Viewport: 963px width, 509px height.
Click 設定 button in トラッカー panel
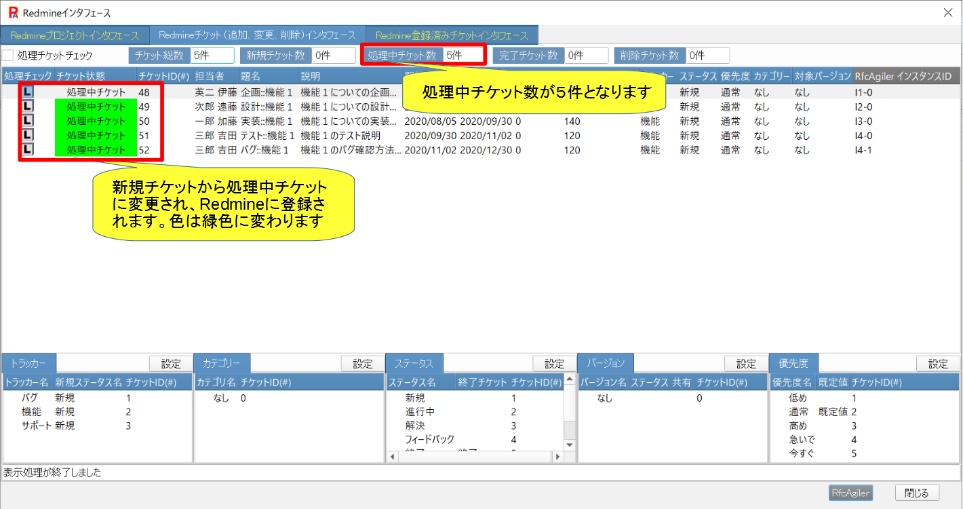tap(171, 364)
